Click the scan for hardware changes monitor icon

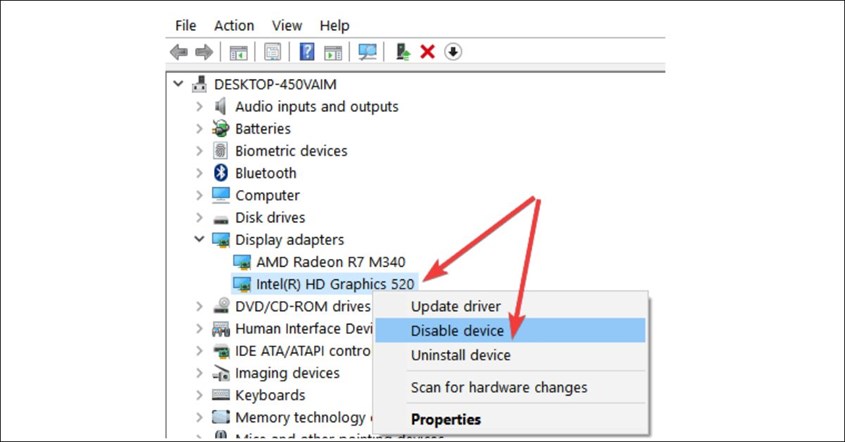(x=367, y=52)
